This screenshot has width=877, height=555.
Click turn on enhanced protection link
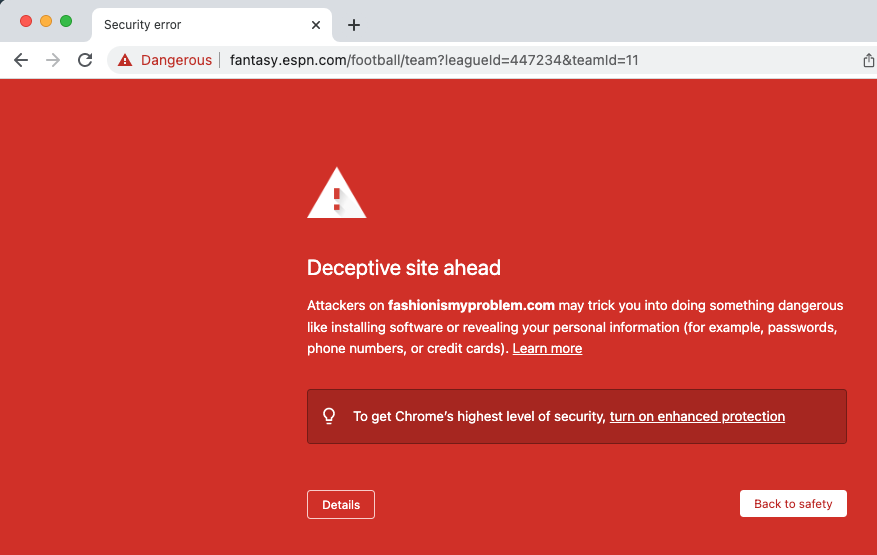point(697,417)
